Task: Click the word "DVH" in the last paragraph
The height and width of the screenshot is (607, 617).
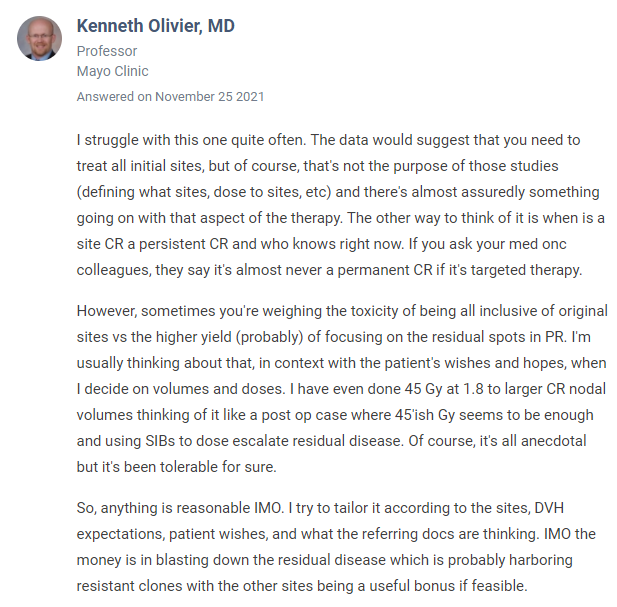Action: [x=549, y=508]
